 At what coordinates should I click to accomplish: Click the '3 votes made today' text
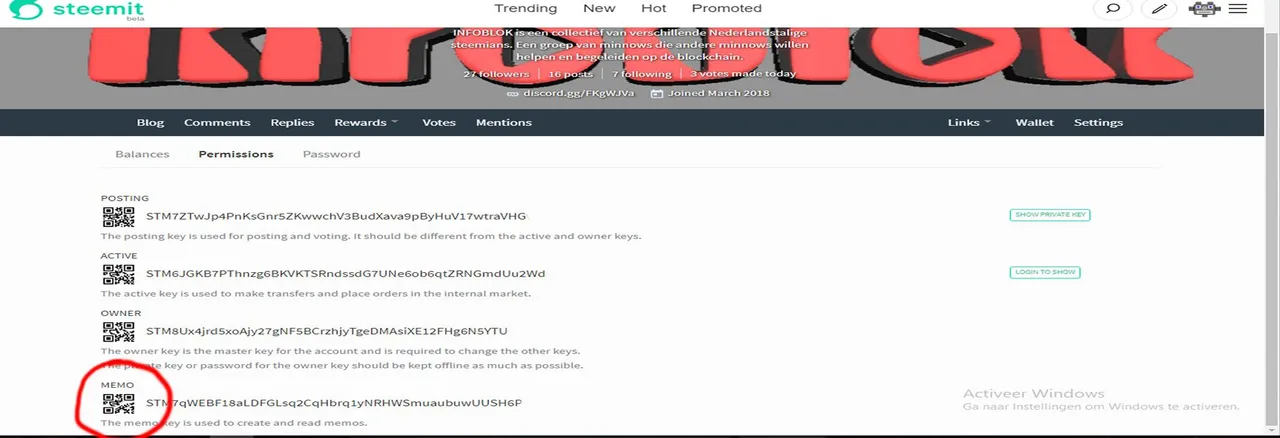tap(743, 74)
